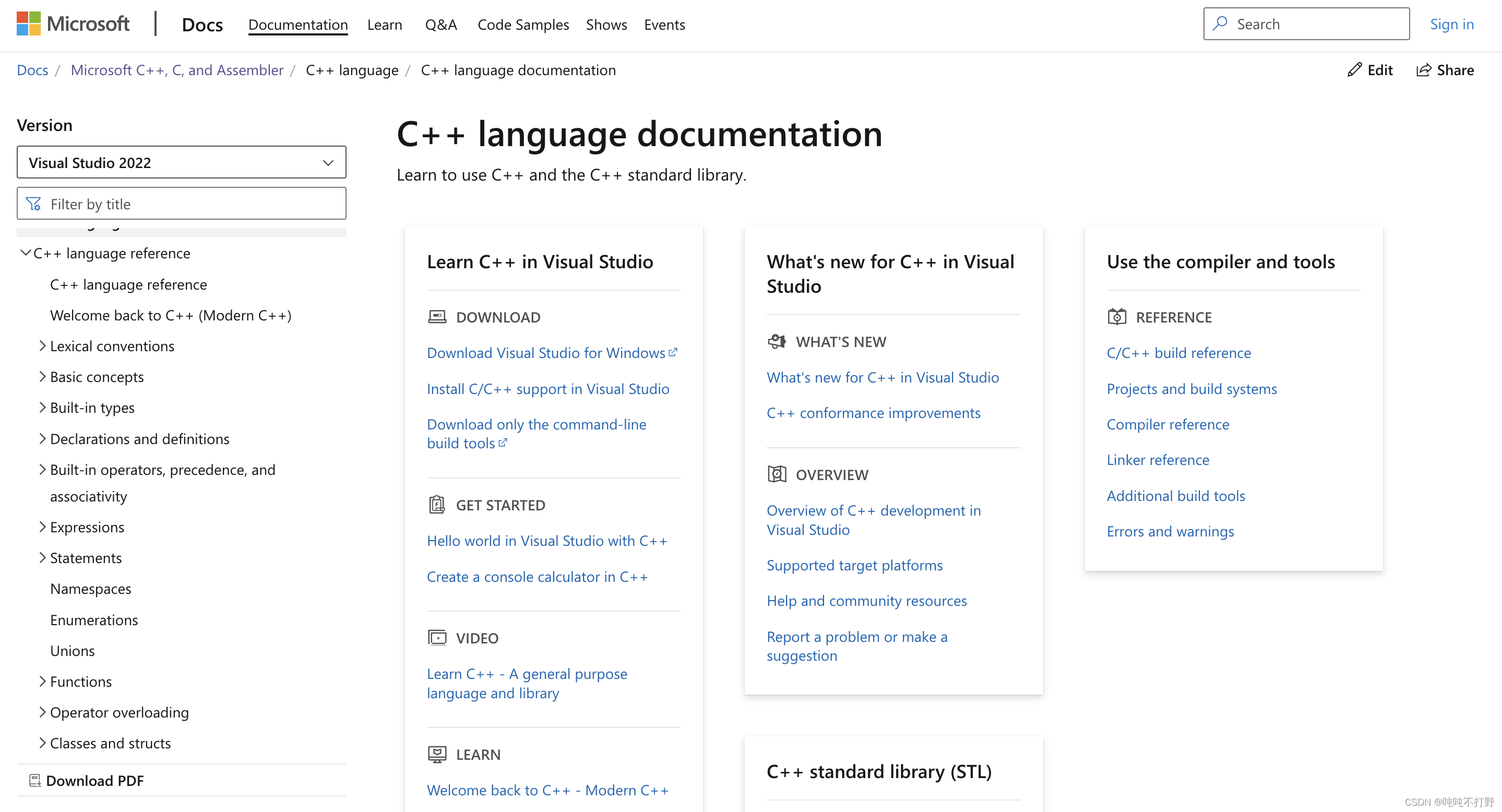Image resolution: width=1502 pixels, height=812 pixels.
Task: Expand the Lexical conventions node
Action: point(43,345)
